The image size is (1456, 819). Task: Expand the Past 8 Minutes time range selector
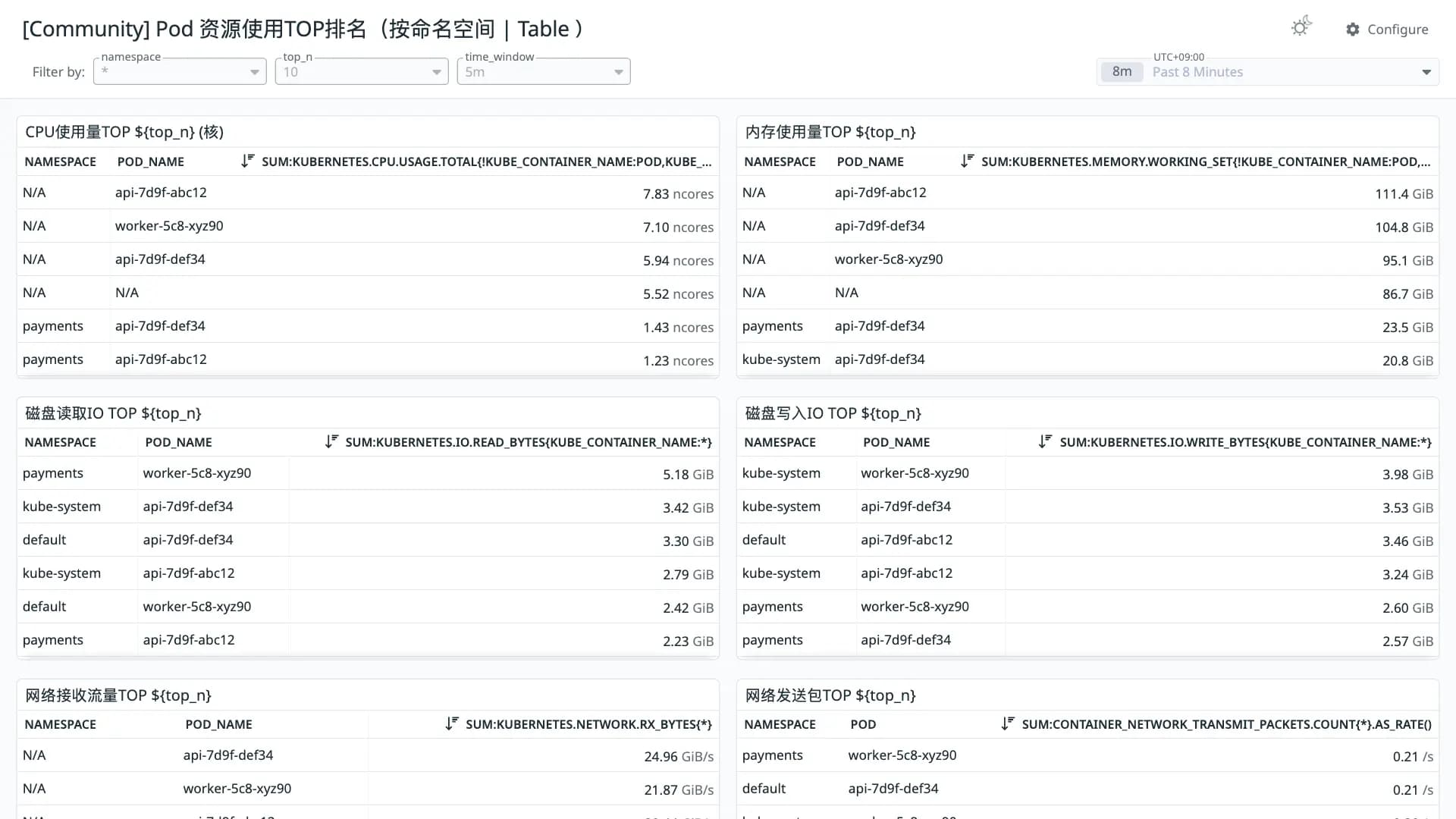[1268, 72]
